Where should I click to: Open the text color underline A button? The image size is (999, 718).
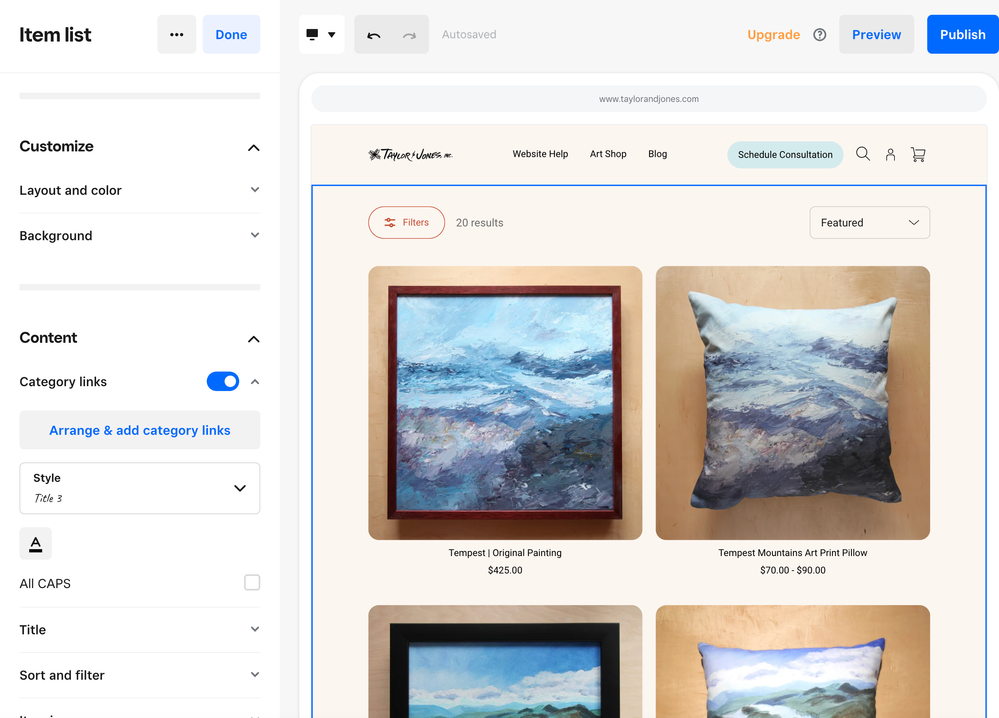(x=36, y=543)
